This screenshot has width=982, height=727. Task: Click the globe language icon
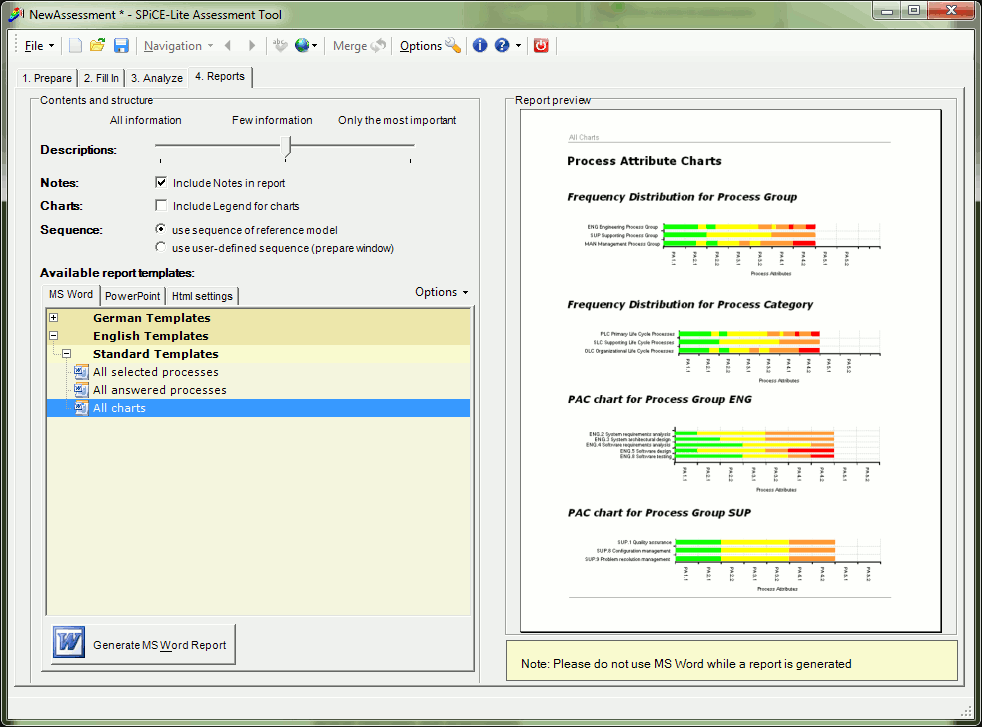pos(302,46)
